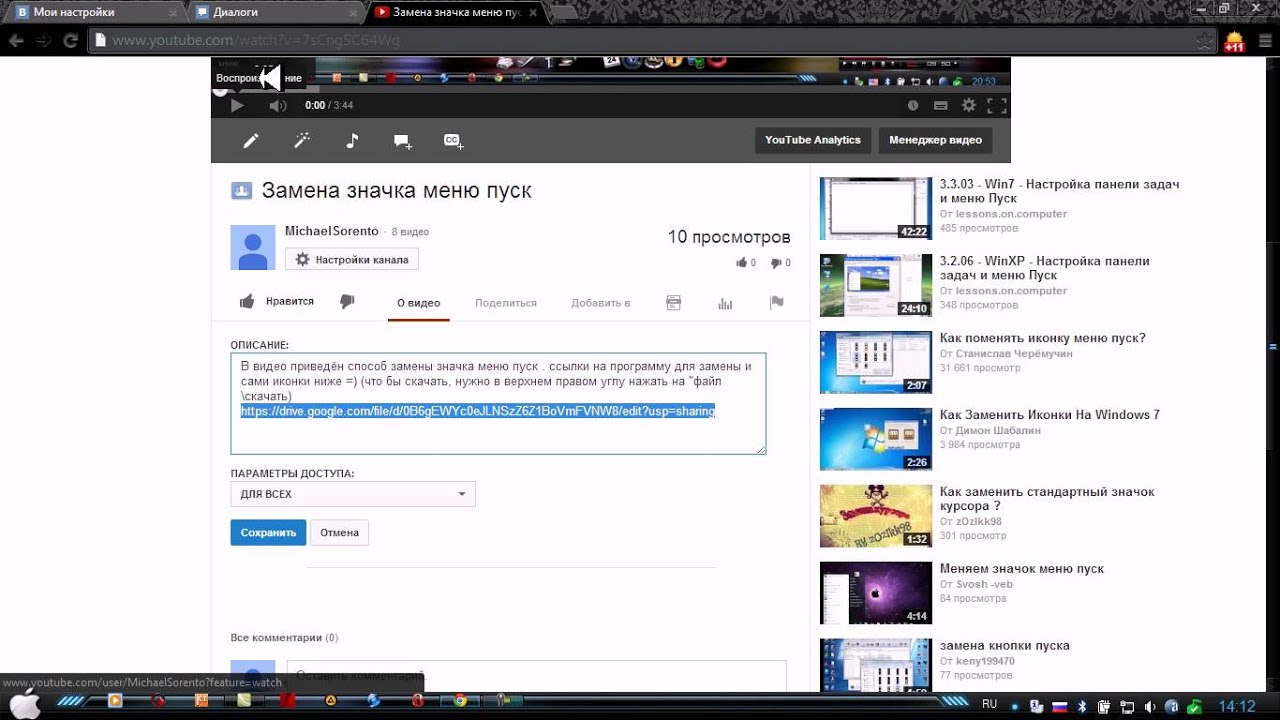Click inside the description text area
This screenshot has height=720, width=1280.
tap(498, 403)
